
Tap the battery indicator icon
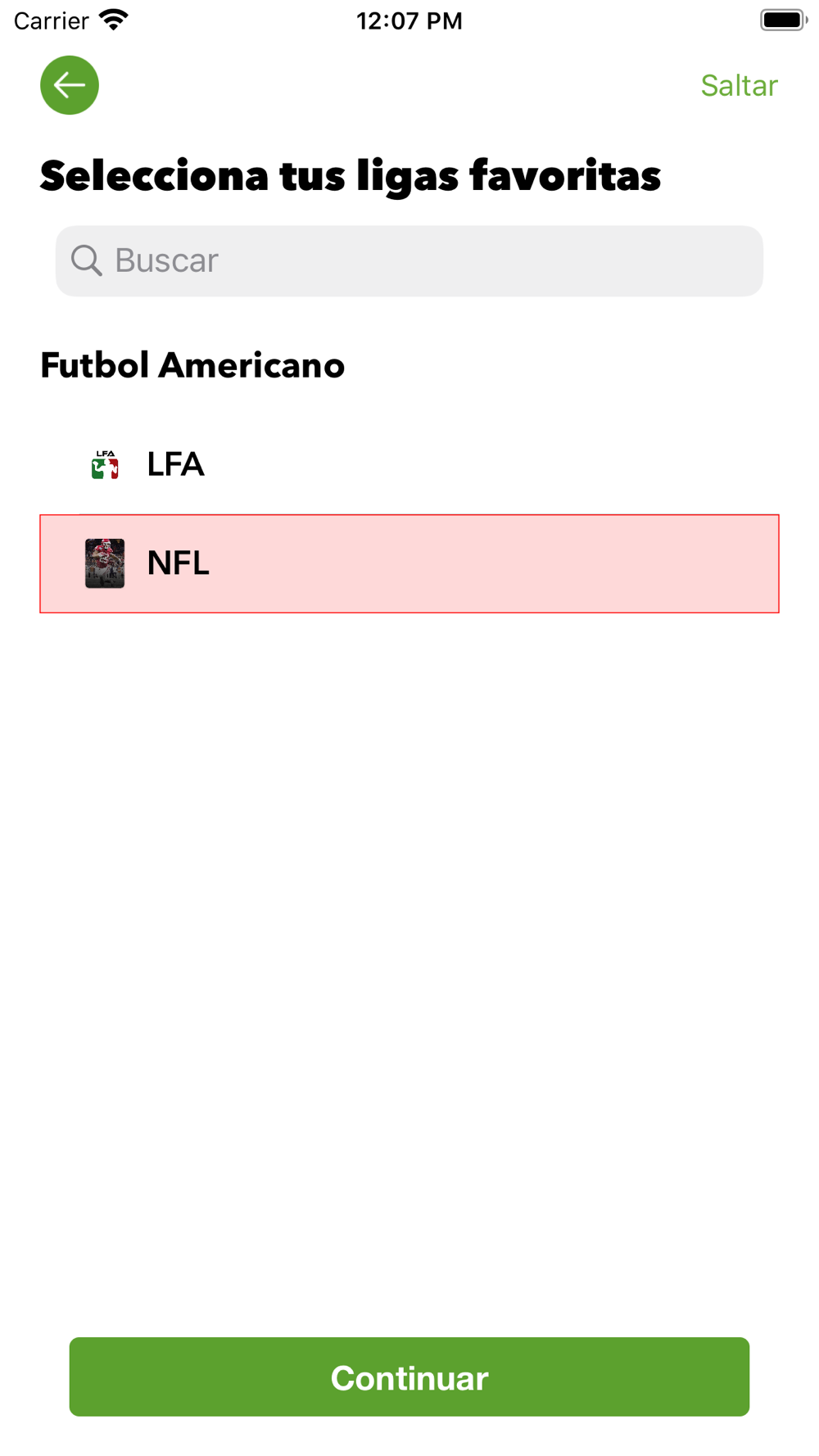(x=784, y=20)
